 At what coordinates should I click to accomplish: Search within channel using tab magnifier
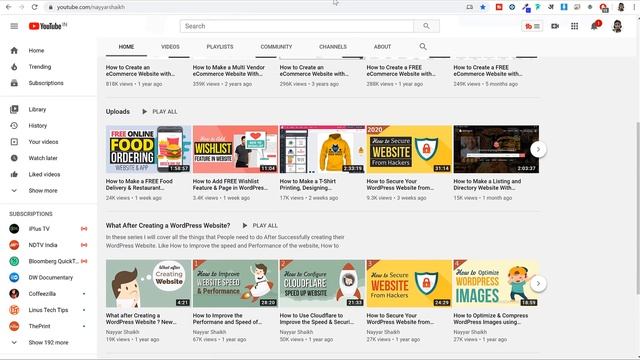point(423,47)
